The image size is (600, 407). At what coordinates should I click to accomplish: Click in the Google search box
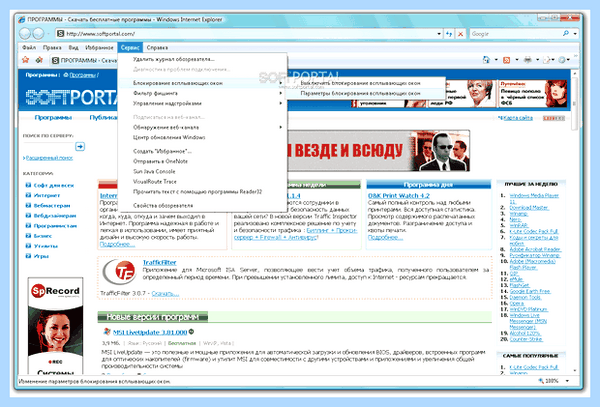coord(516,34)
